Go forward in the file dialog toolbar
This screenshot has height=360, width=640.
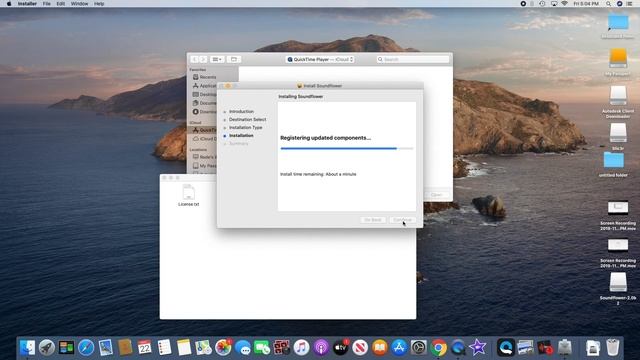pyautogui.click(x=203, y=60)
